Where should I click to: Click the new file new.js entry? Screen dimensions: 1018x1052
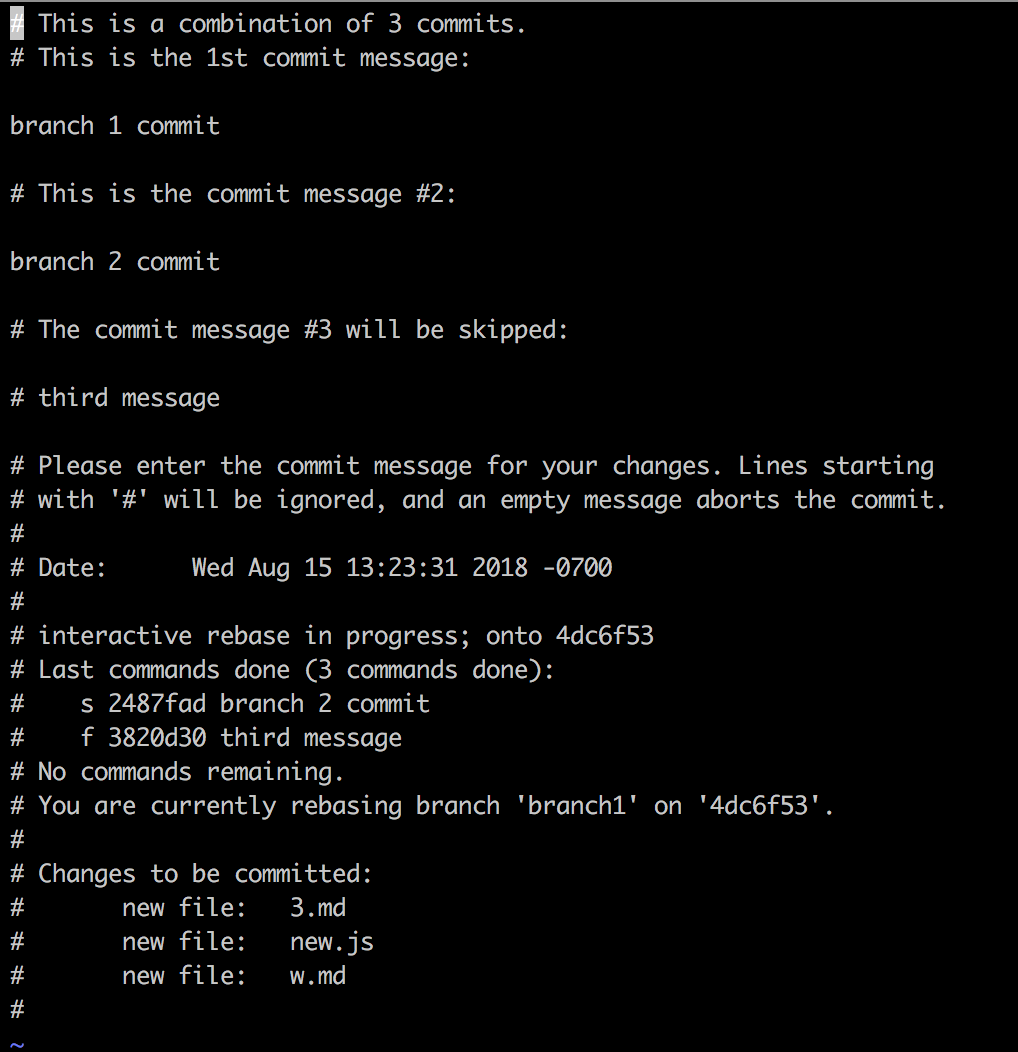tap(248, 942)
